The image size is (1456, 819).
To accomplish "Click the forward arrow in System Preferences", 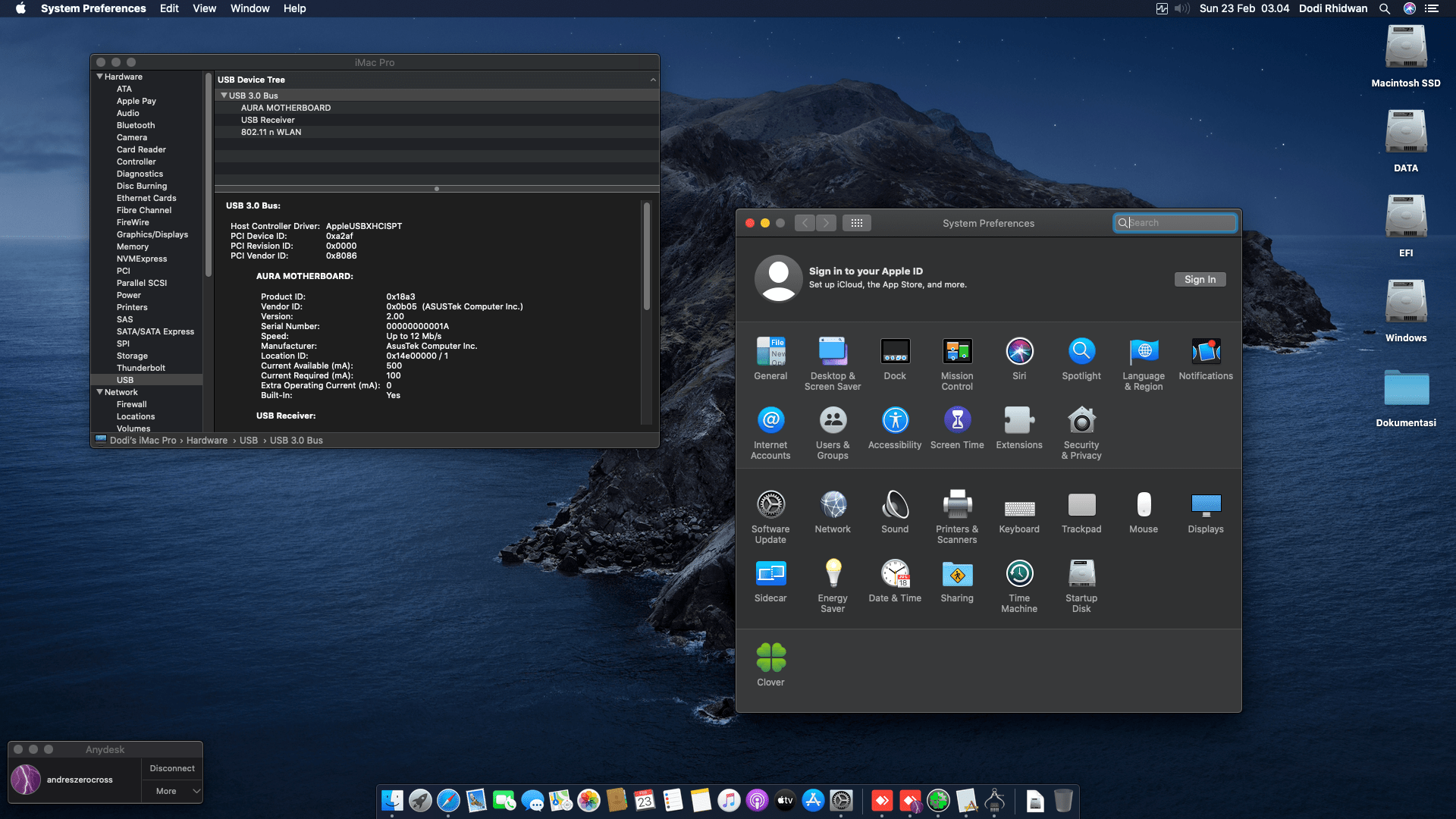I will point(827,223).
